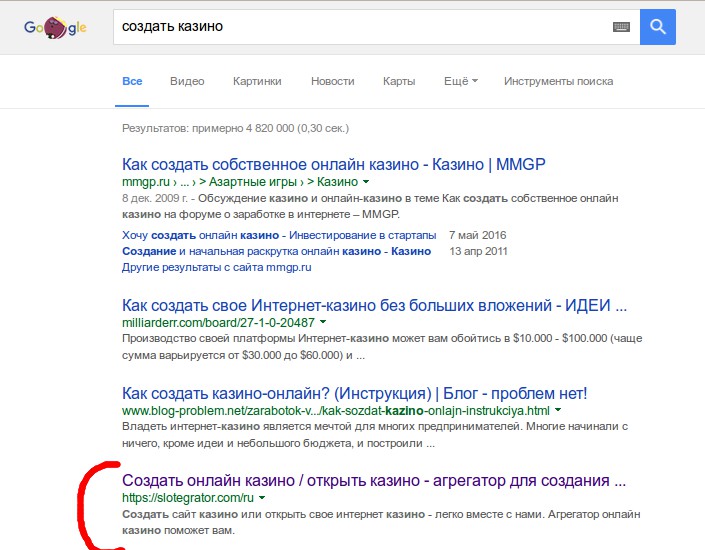
Task: Open "Создать онлайн казино / открыть казино" result
Action: (374, 481)
